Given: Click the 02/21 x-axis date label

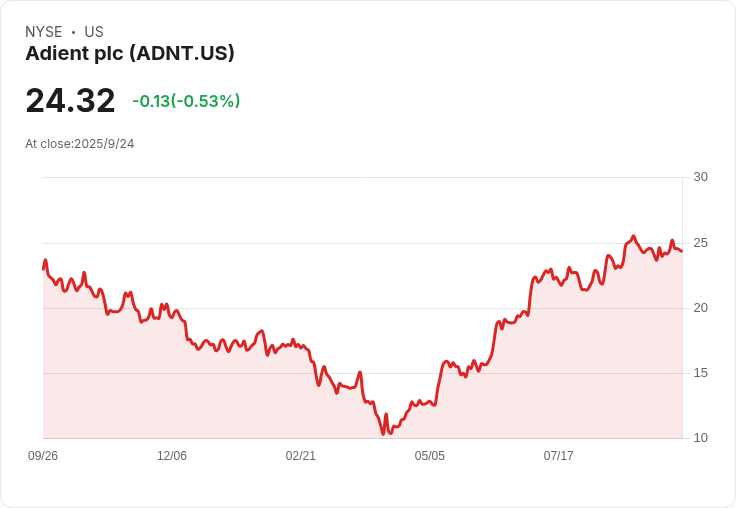Looking at the screenshot, I should tap(300, 456).
